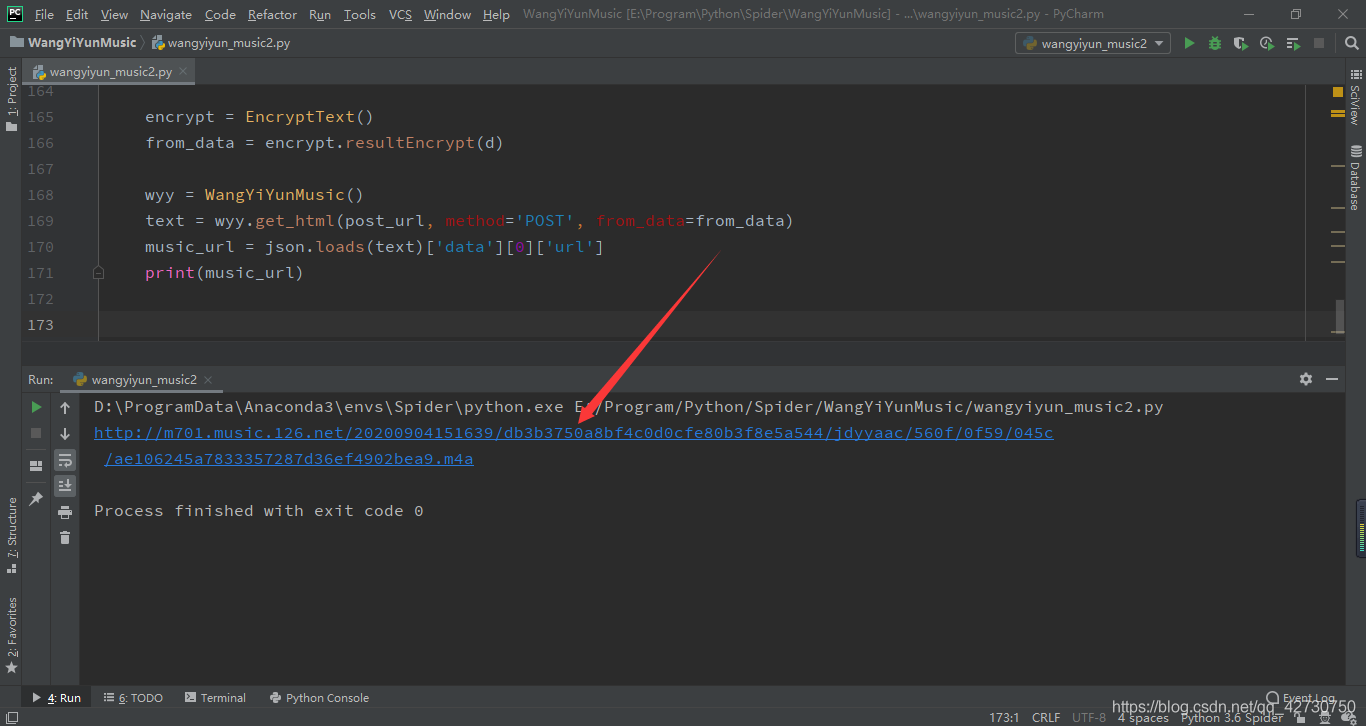Viewport: 1366px width, 726px height.
Task: Run with Coverage using the shield icon
Action: click(x=1241, y=43)
